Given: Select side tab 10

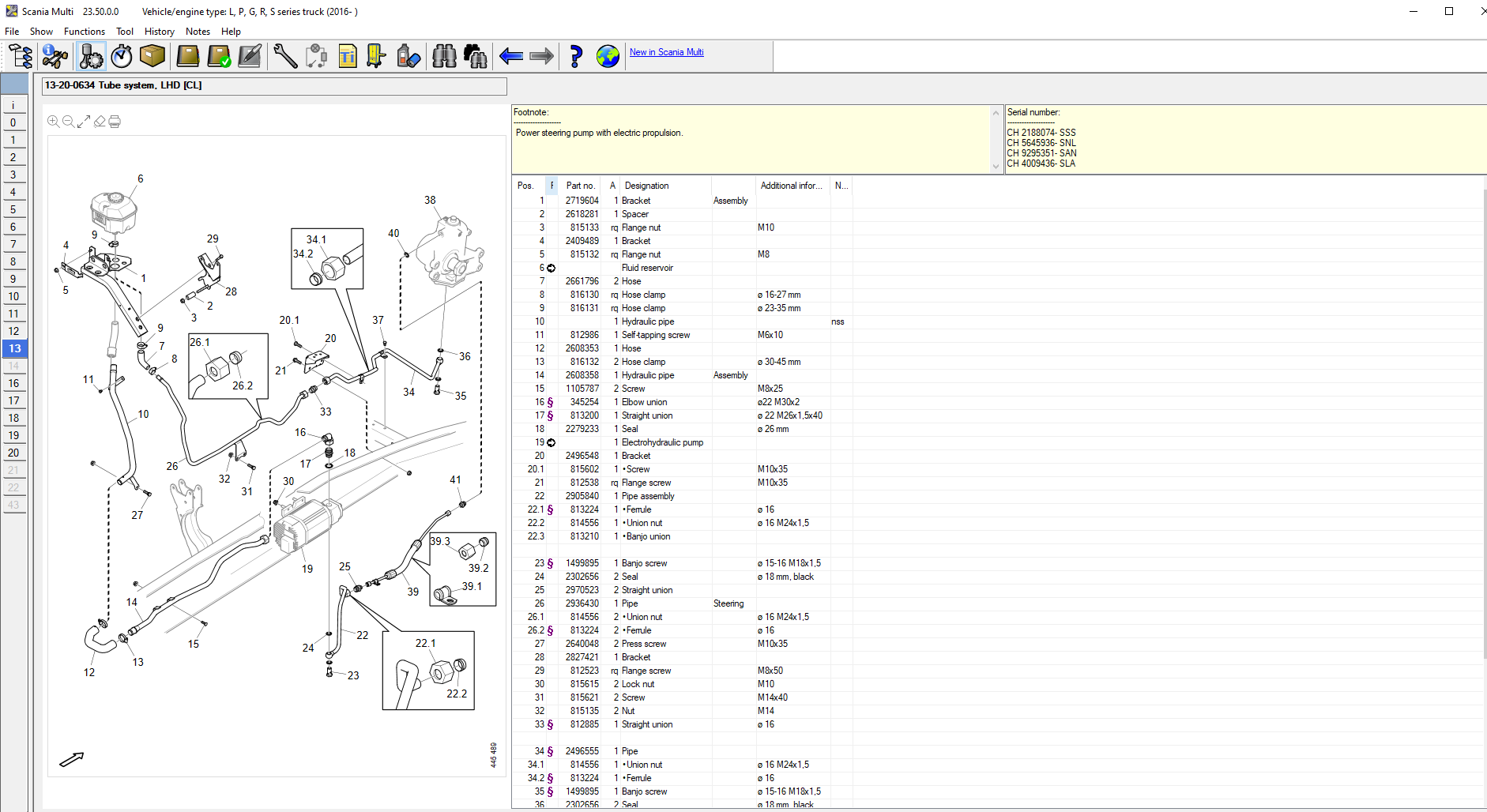Looking at the screenshot, I should (x=14, y=296).
